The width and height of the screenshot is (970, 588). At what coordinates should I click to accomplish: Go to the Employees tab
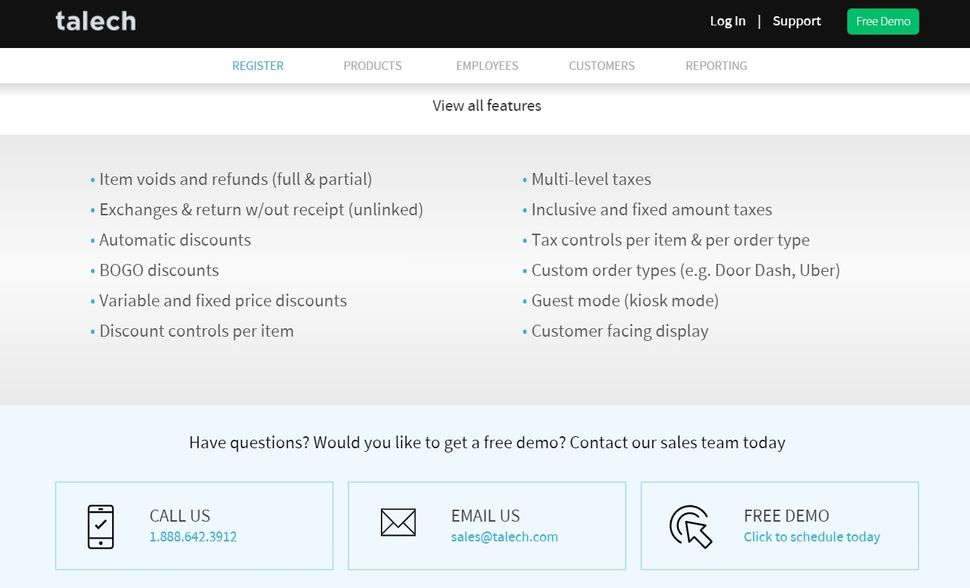click(487, 66)
